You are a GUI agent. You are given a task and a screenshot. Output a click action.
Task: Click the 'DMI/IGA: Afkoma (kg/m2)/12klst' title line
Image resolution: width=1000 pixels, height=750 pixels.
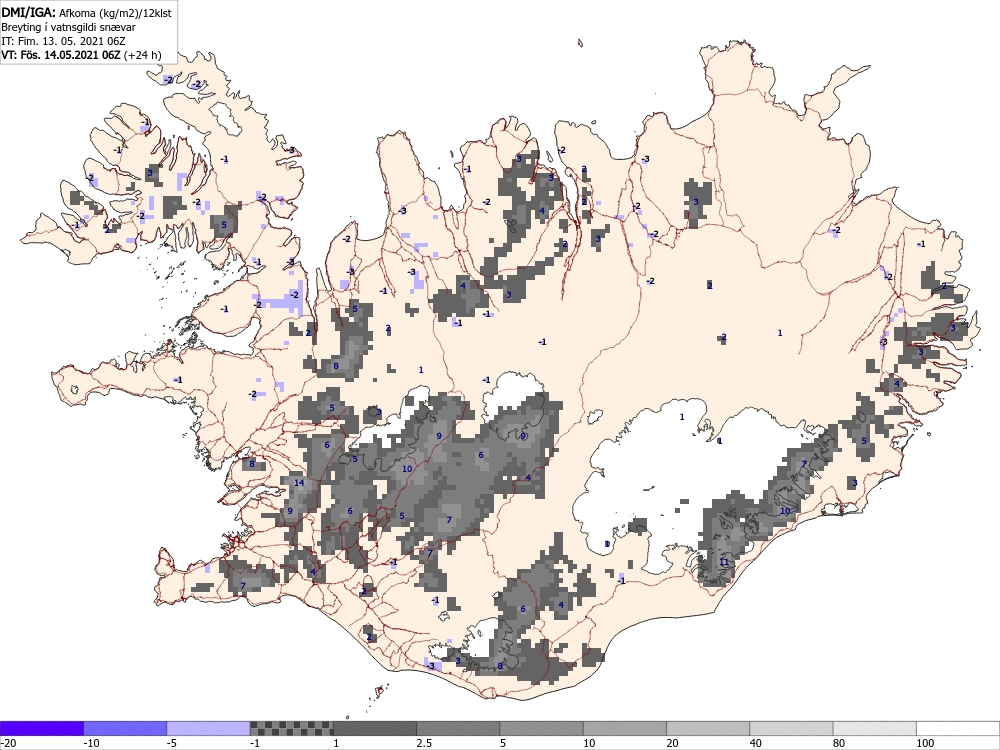[x=86, y=12]
